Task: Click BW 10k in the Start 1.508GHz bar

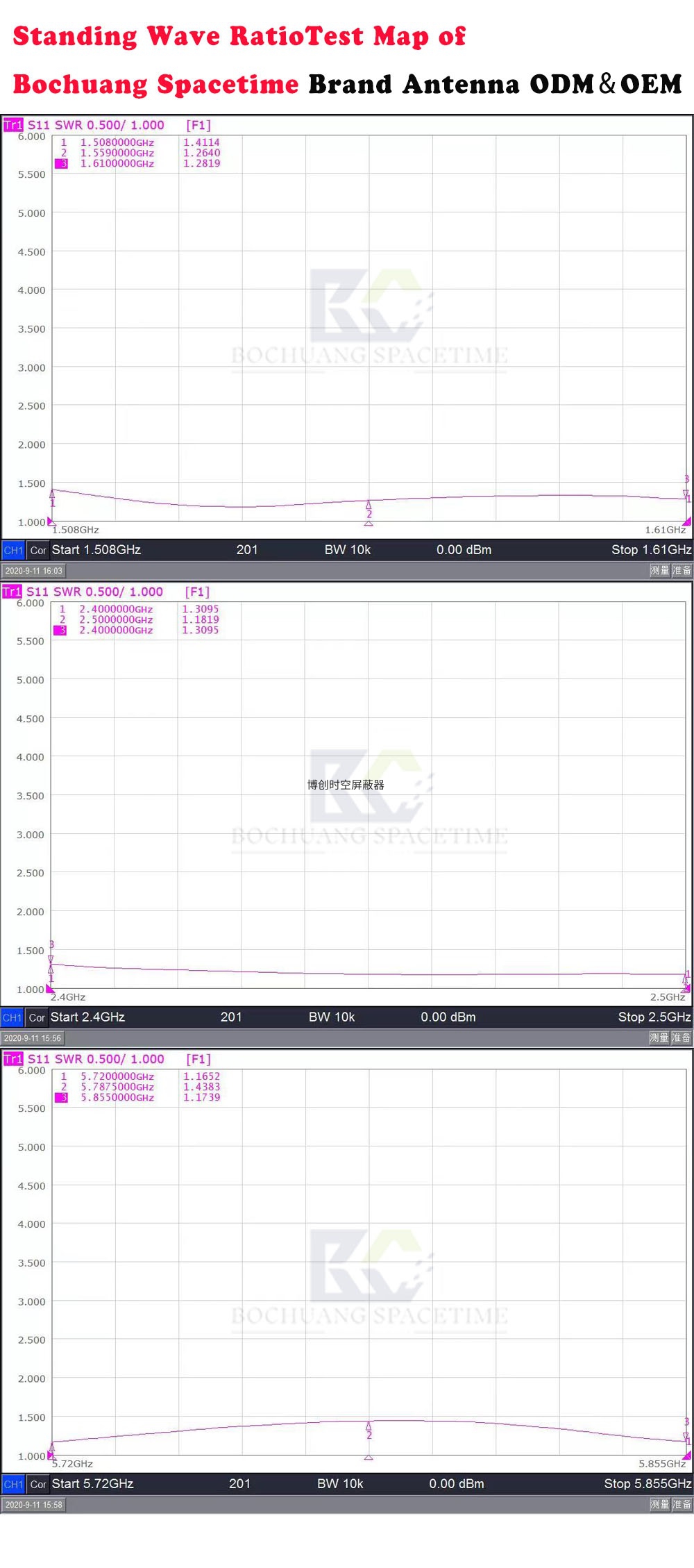Action: coord(348,550)
